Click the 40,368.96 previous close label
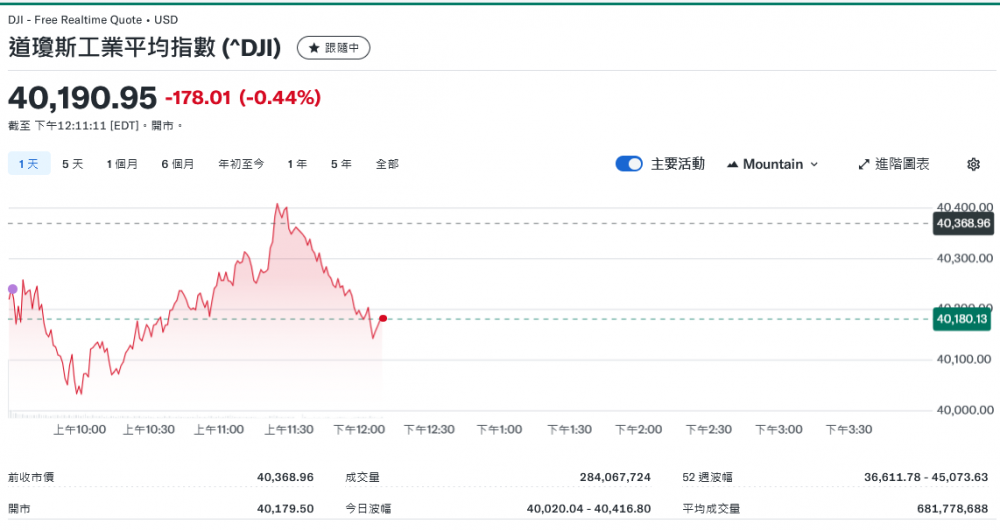Screen dimensions: 1000x530 [962, 224]
